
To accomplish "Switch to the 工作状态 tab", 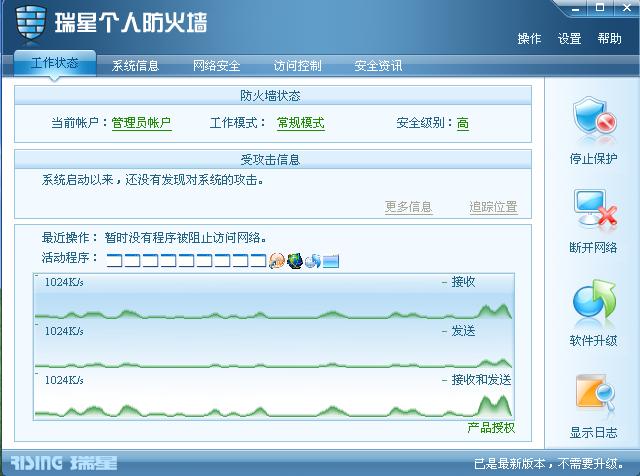I will (x=55, y=63).
